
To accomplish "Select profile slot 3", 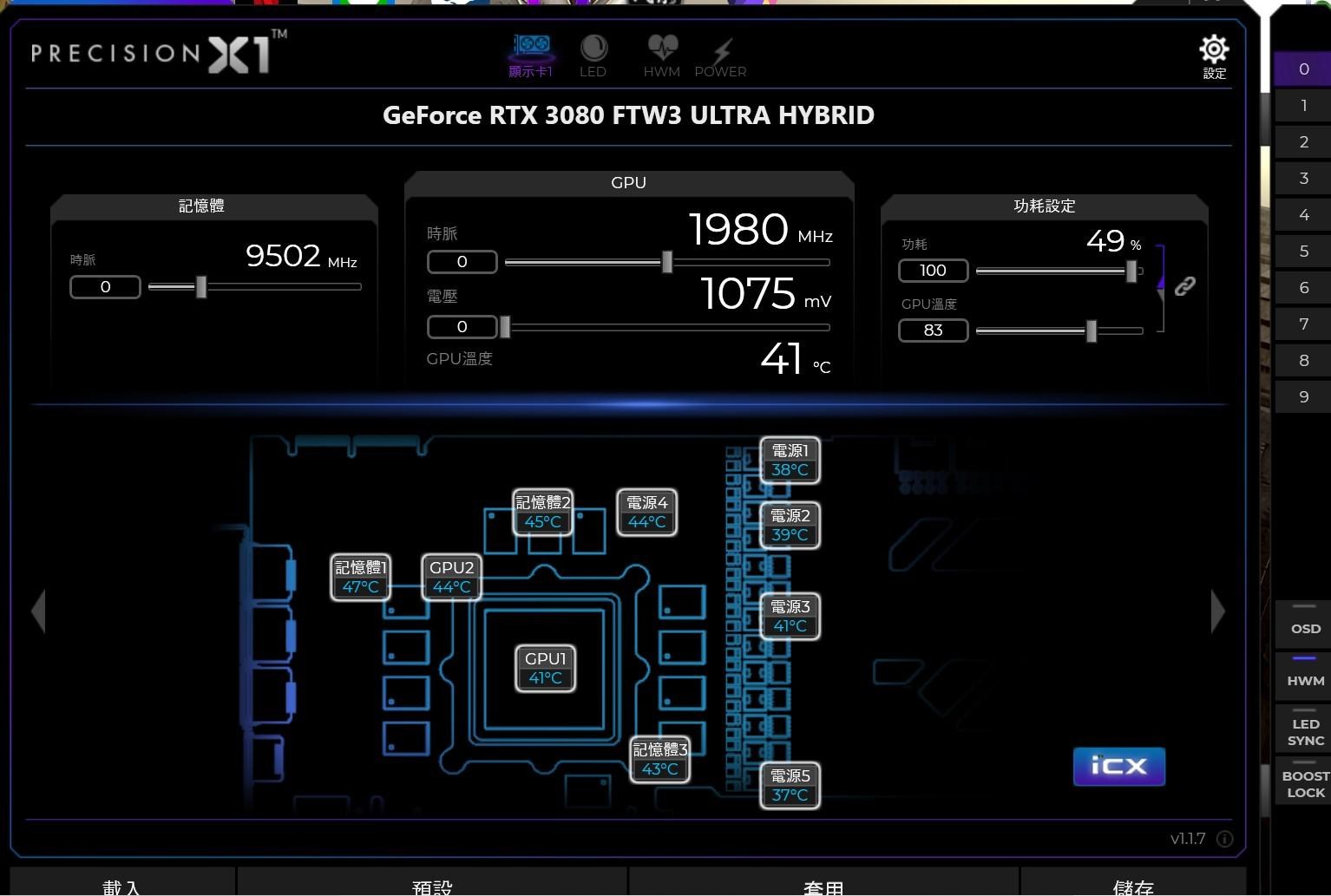I will pyautogui.click(x=1303, y=179).
